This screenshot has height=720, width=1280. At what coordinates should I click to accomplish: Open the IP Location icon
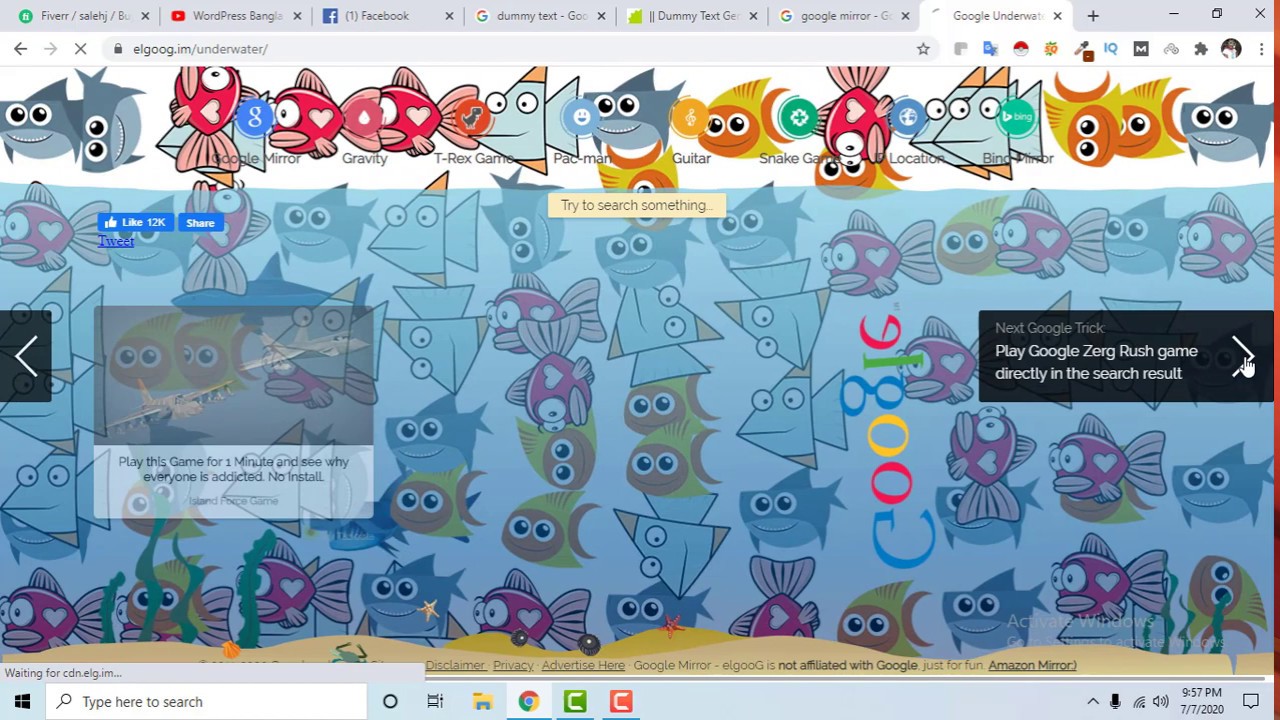click(x=908, y=118)
